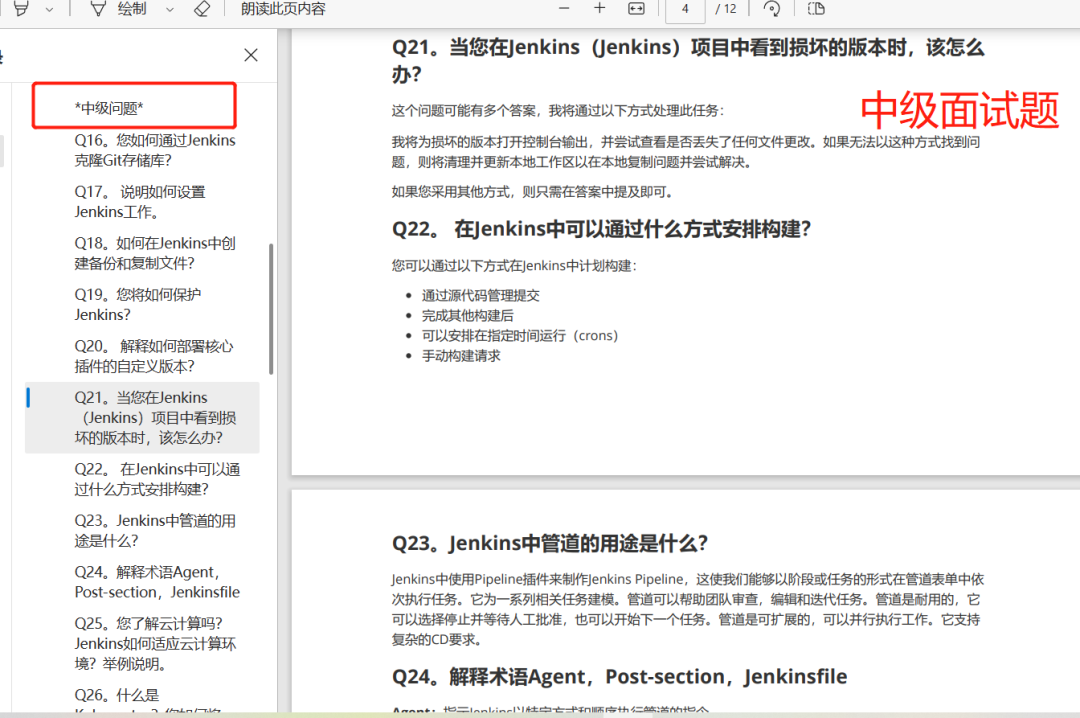Click text 您可以通过以下方式在Jenkins中计划构建
This screenshot has width=1080, height=718.
click(x=514, y=266)
